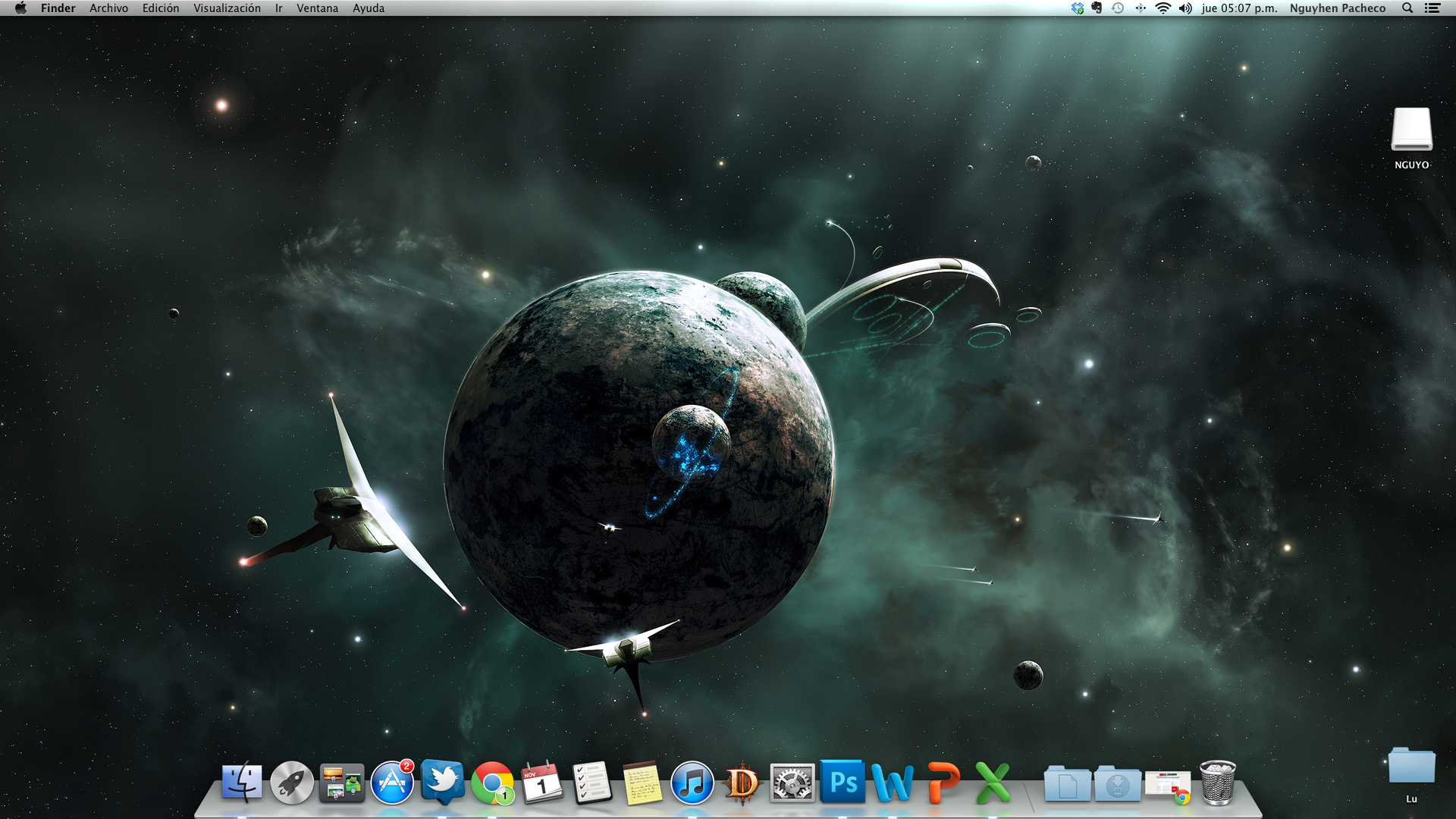Image resolution: width=1456 pixels, height=819 pixels.
Task: Open the Visualización menu
Action: point(227,8)
